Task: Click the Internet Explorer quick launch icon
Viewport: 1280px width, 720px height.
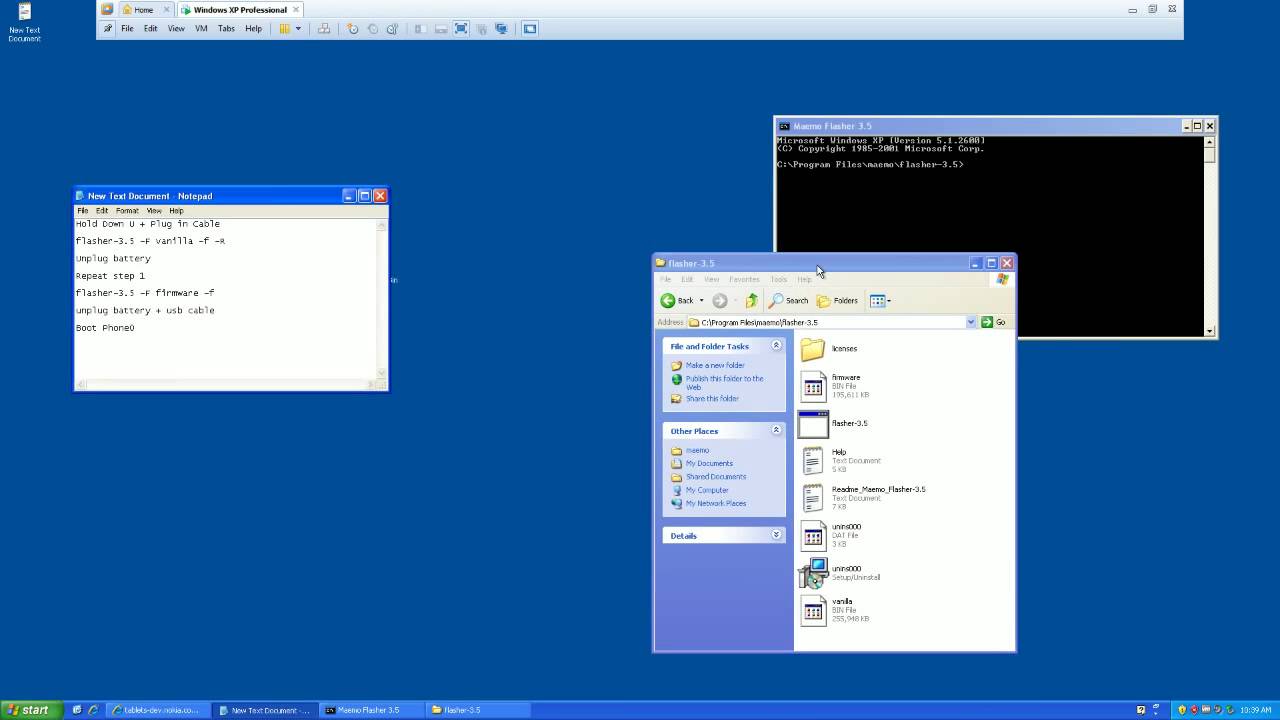Action: click(x=93, y=710)
